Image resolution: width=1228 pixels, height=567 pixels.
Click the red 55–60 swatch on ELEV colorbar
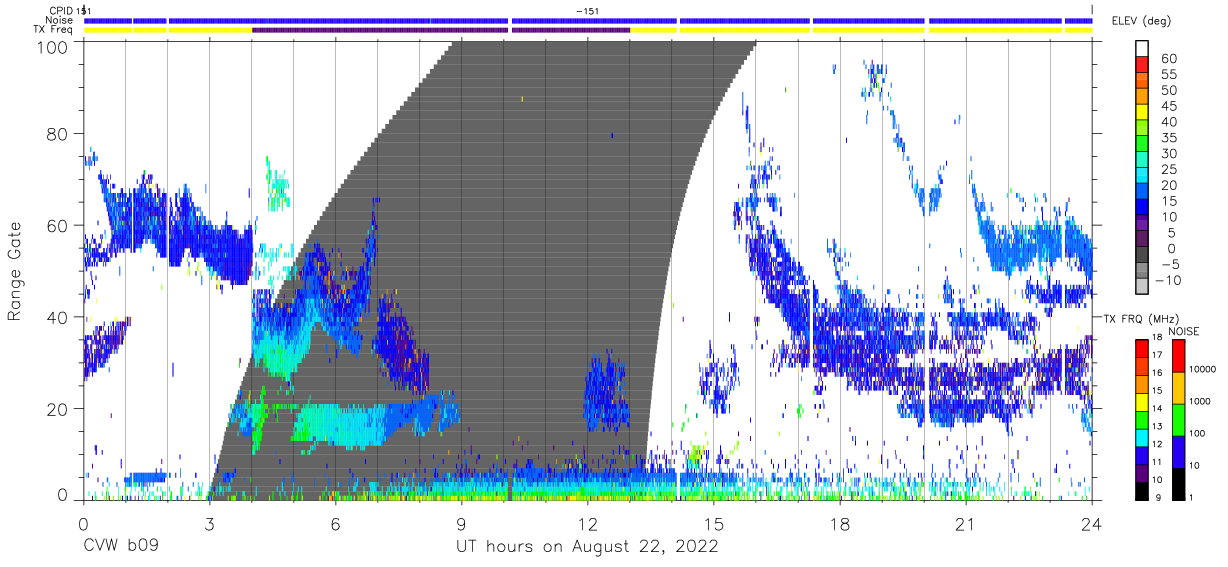pos(1142,66)
